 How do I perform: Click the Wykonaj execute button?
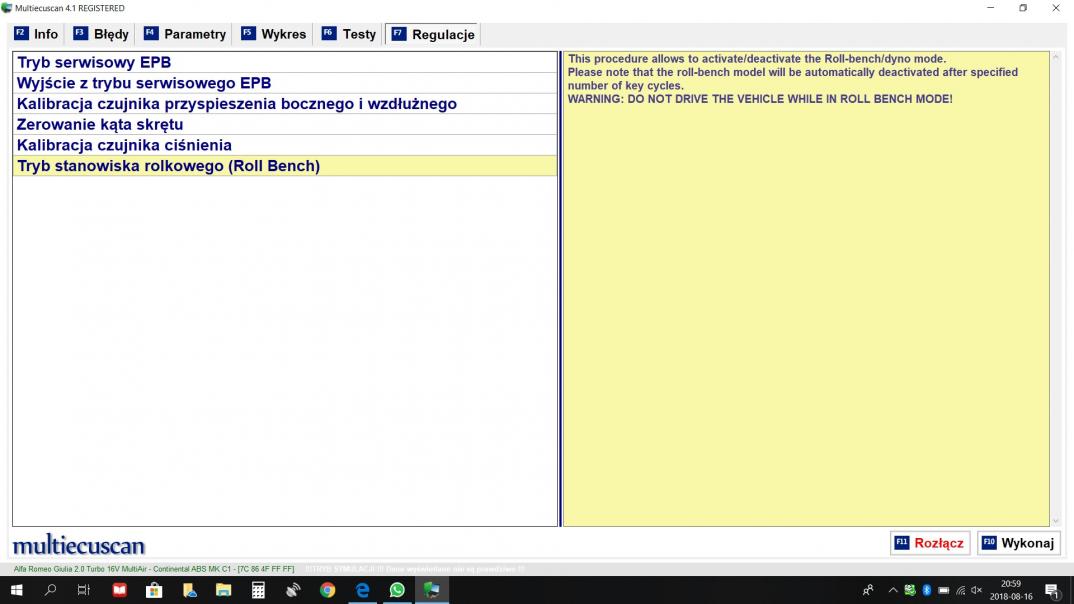[x=1019, y=543]
